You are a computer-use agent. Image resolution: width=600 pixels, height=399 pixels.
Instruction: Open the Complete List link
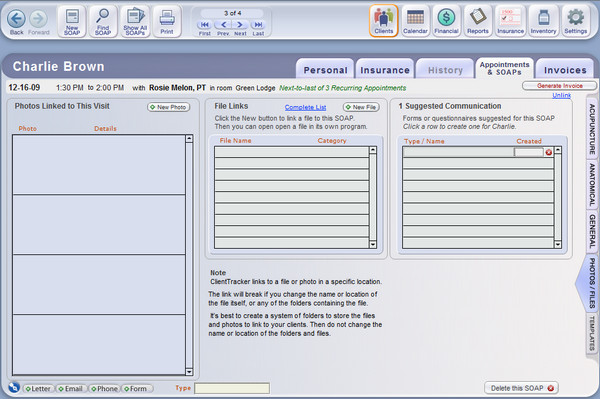click(305, 107)
